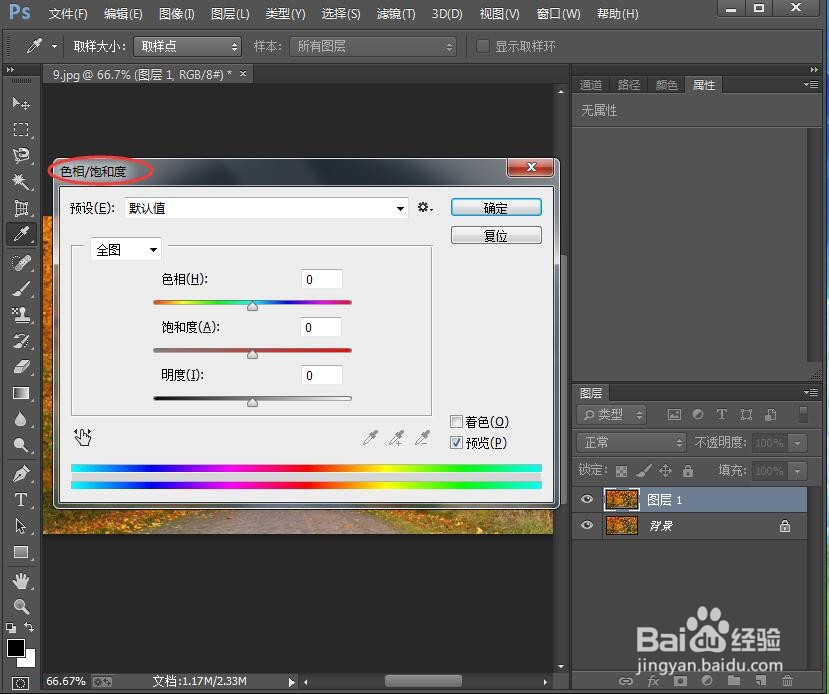Open the 正常 blend mode dropdown
Viewport: 829px width, 694px height.
631,442
